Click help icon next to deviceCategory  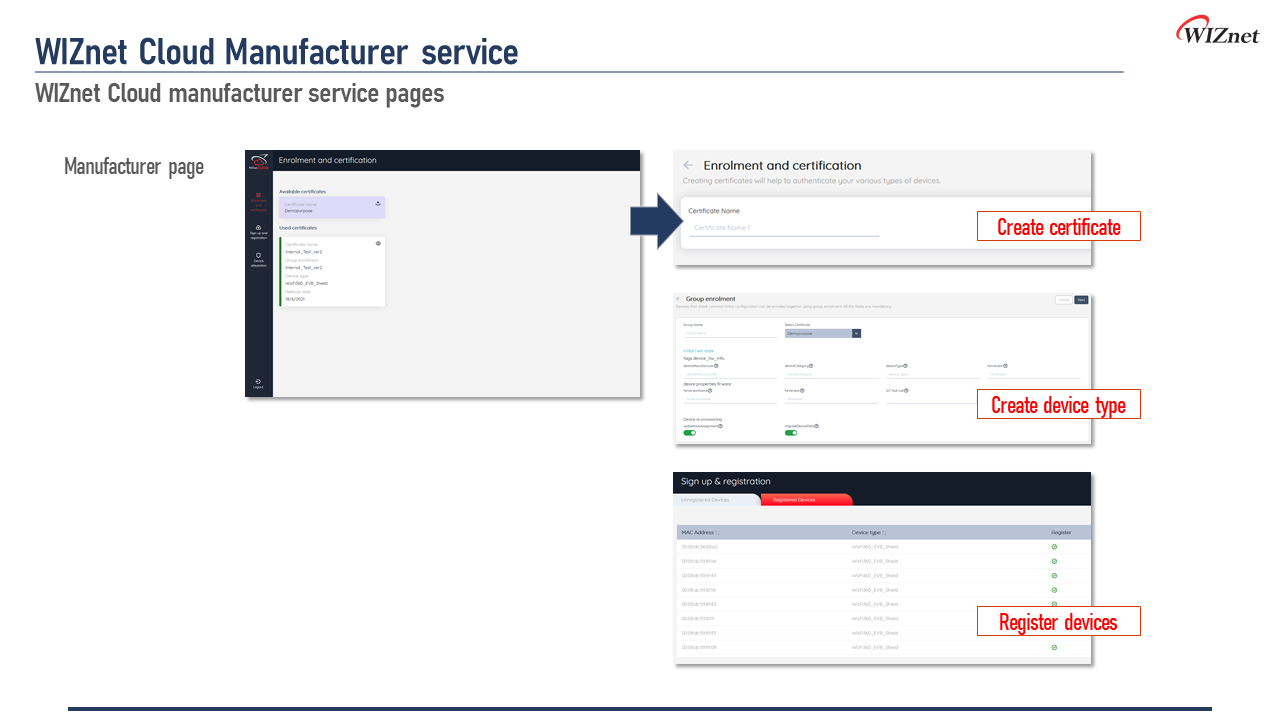tap(811, 366)
